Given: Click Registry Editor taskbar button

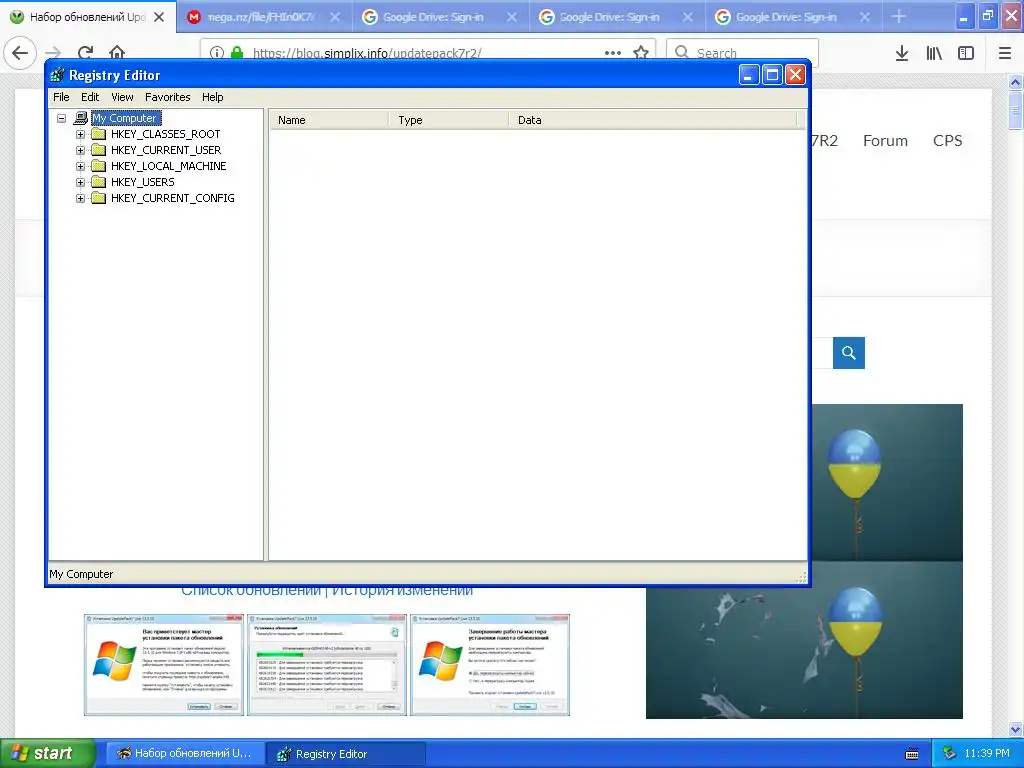Looking at the screenshot, I should 346,753.
